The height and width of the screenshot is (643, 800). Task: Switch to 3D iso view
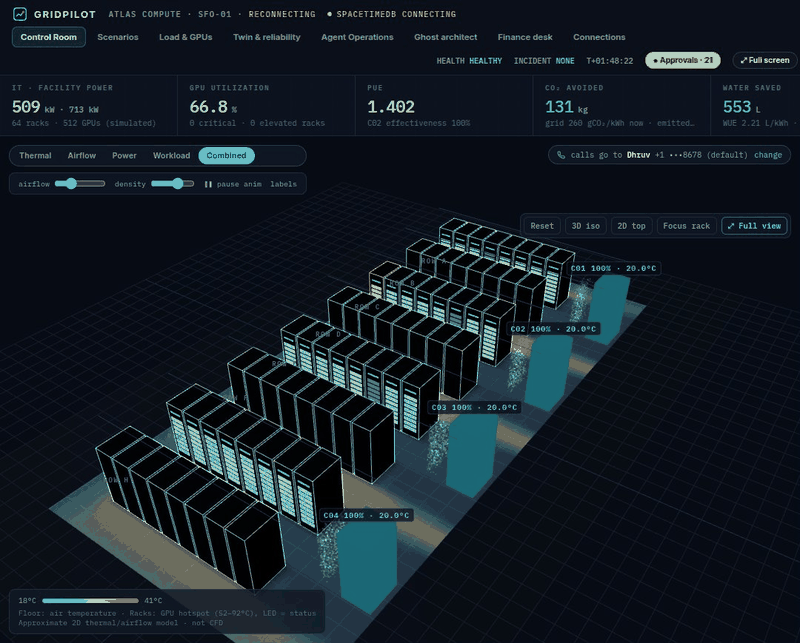586,226
